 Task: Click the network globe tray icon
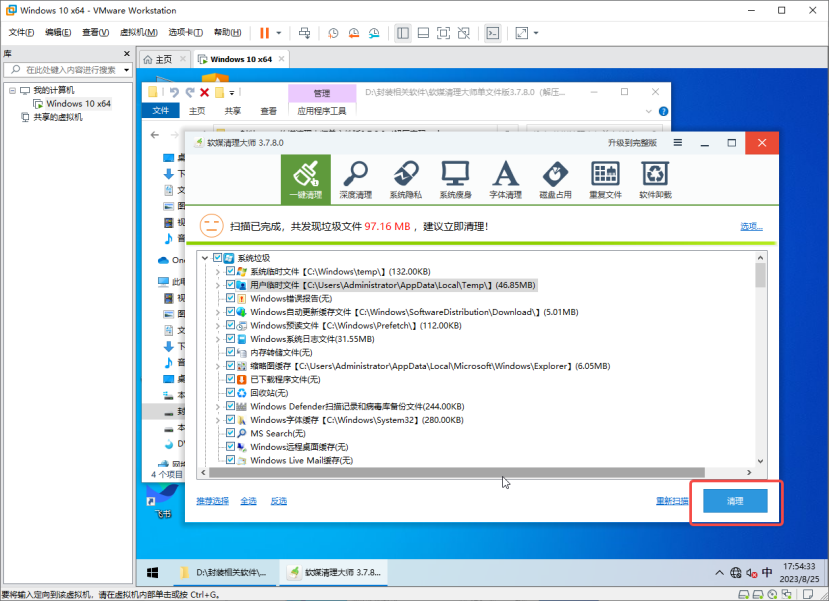735,572
